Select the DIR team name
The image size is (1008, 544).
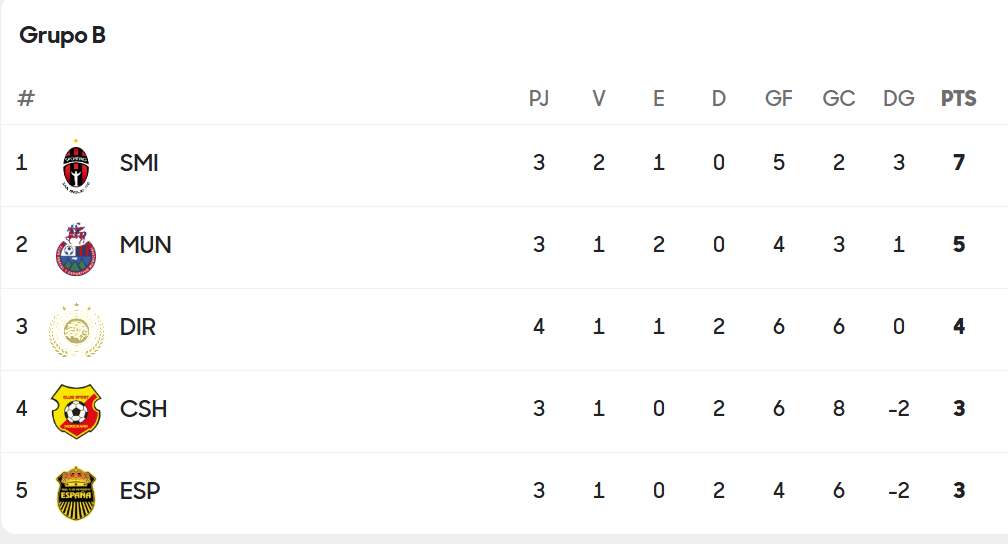click(138, 327)
